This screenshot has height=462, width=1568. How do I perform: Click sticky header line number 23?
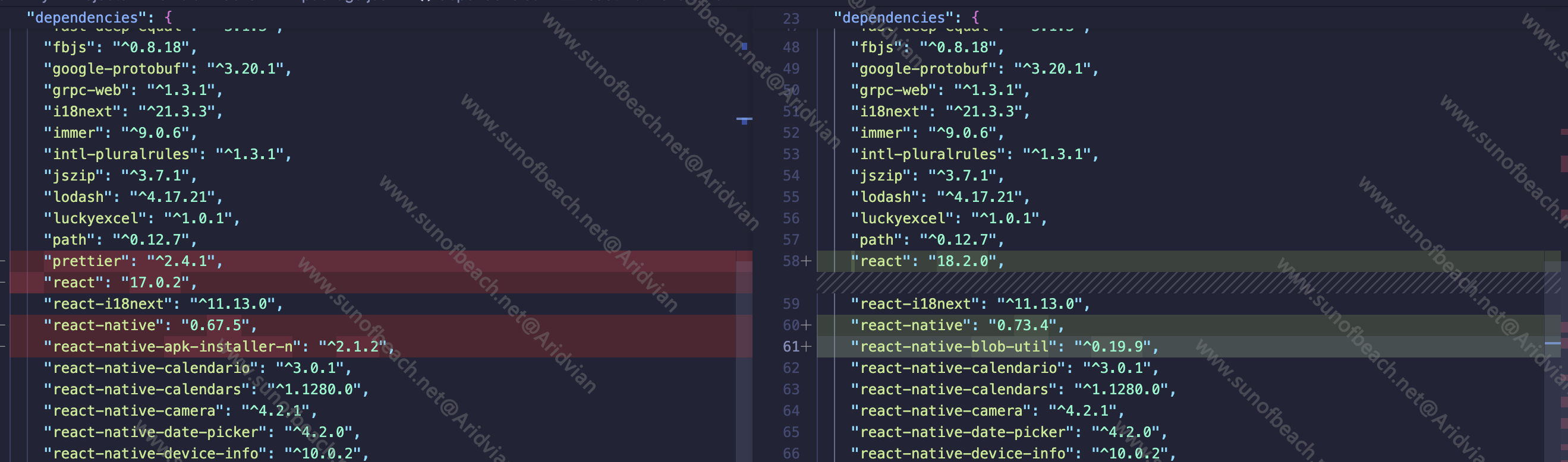(x=791, y=19)
